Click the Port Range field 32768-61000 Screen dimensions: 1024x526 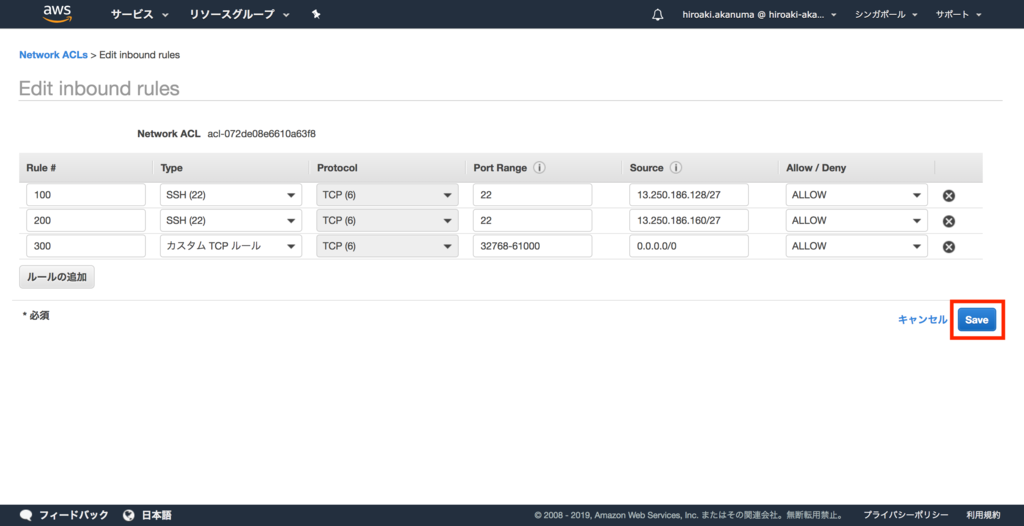[532, 246]
